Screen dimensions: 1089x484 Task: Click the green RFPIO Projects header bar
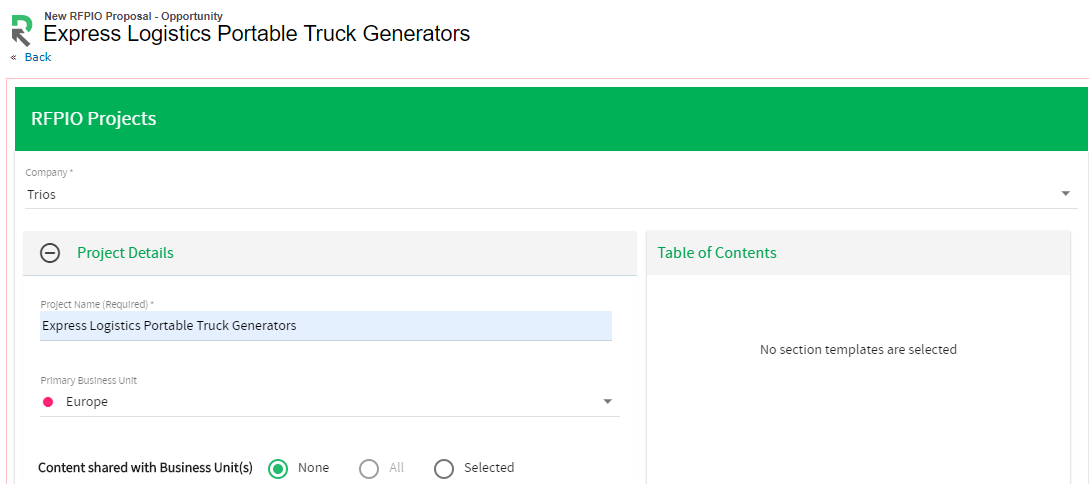[x=550, y=119]
